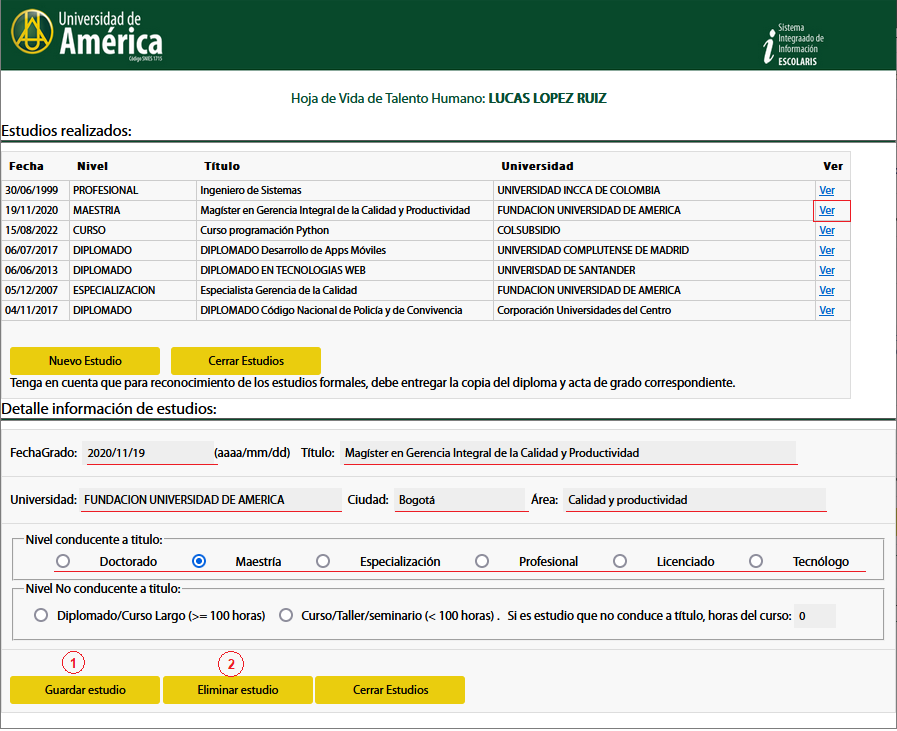897x731 pixels.
Task: Select the Maestría radio button
Action: point(199,561)
